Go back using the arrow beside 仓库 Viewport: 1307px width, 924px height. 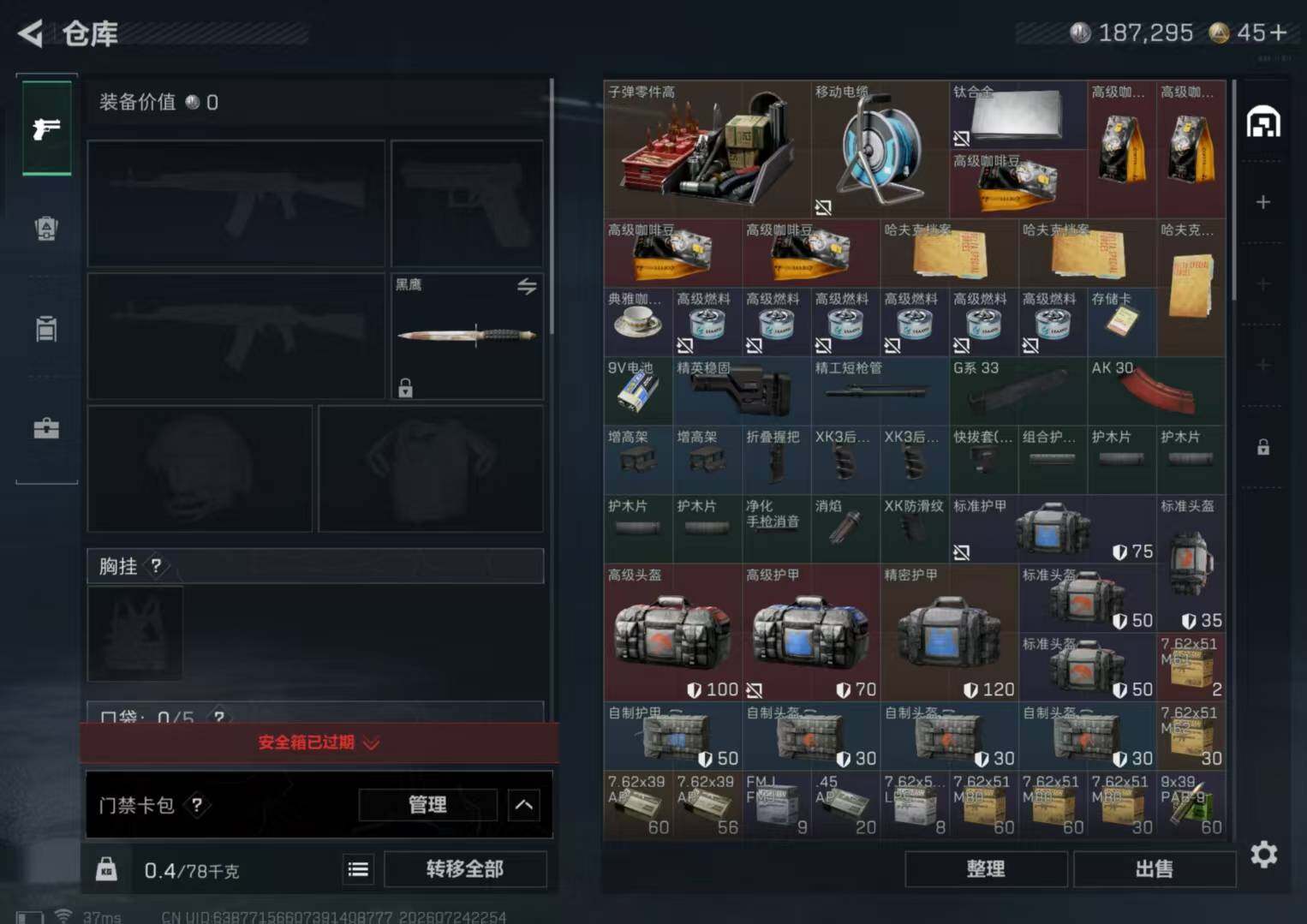click(31, 33)
